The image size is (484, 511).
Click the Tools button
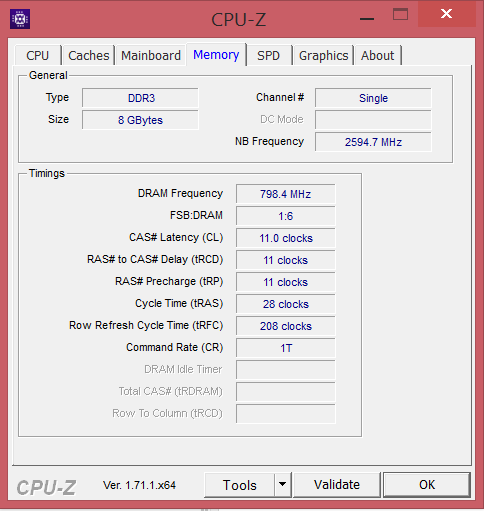tap(240, 485)
